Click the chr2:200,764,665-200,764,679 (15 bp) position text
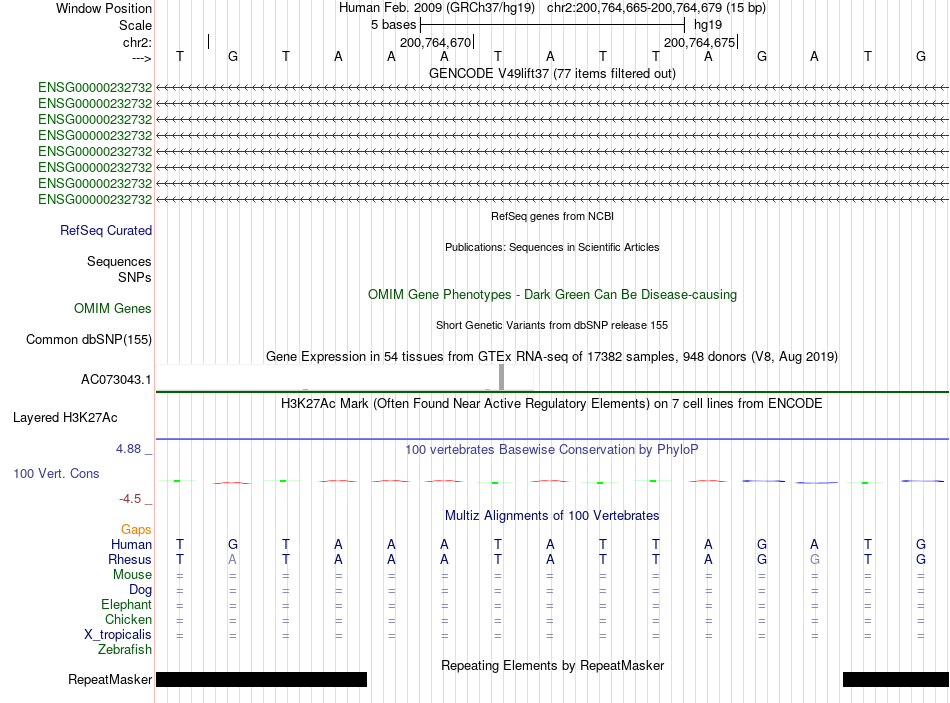 [x=656, y=8]
